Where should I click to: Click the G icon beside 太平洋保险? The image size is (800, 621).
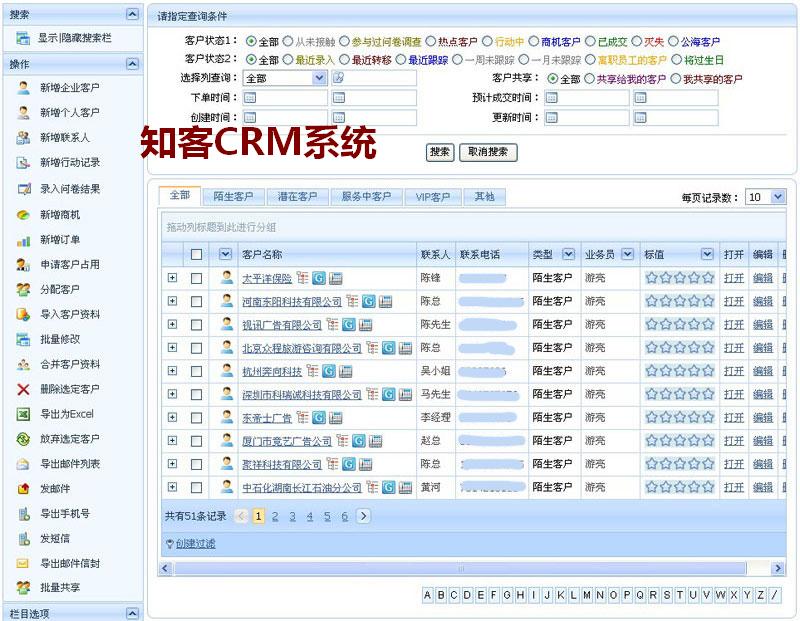pos(319,278)
